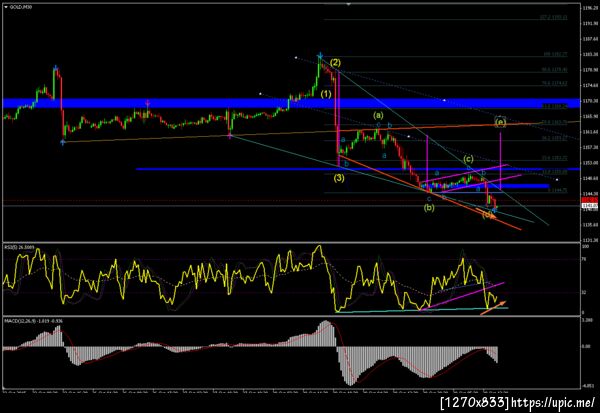Viewport: 600px width, 413px height.
Task: Select the wide blue resistance zone rectangle
Action: [x=291, y=103]
